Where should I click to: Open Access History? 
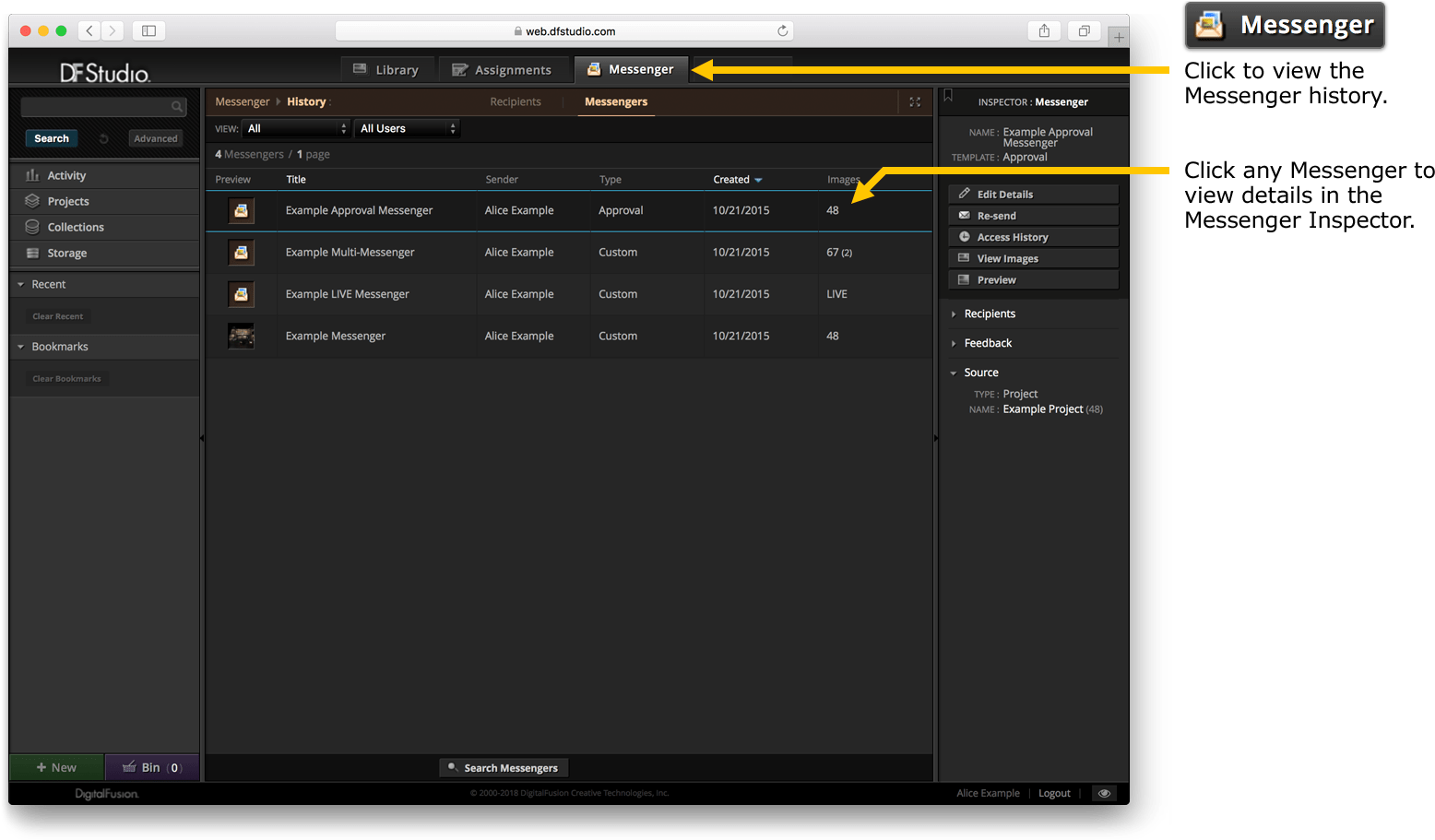[x=1033, y=237]
